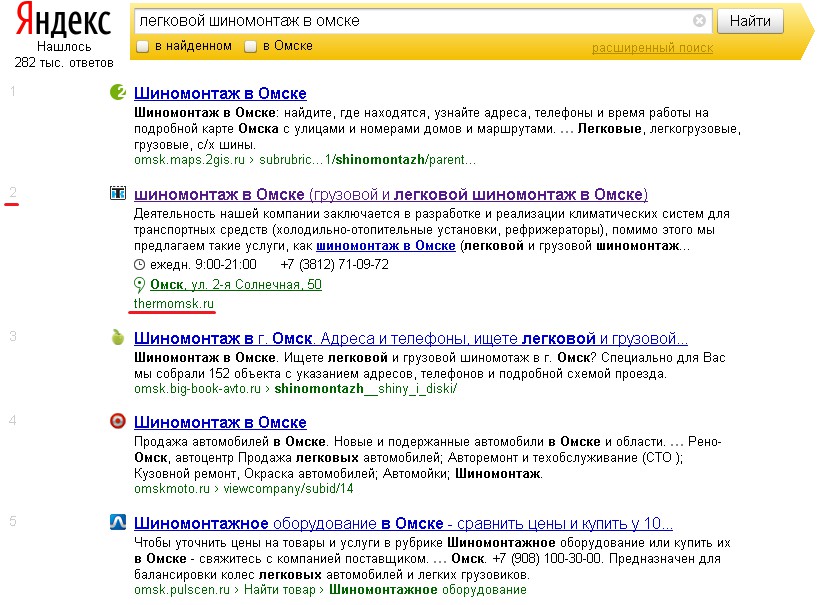Click the Яндекс logo
Image resolution: width=817 pixels, height=605 pixels.
[x=64, y=20]
